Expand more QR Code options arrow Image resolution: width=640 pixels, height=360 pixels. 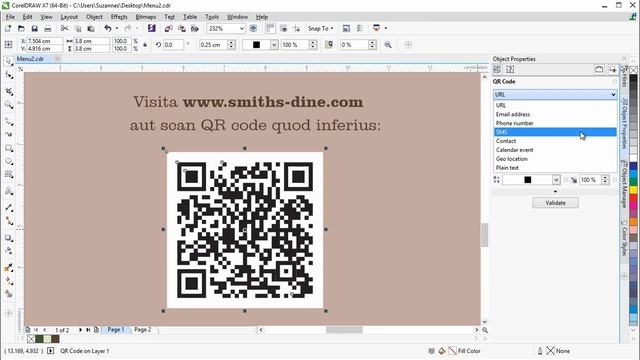click(x=555, y=191)
